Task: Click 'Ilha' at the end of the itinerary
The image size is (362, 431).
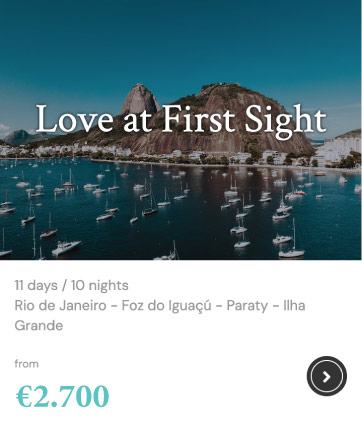Action: pos(294,305)
